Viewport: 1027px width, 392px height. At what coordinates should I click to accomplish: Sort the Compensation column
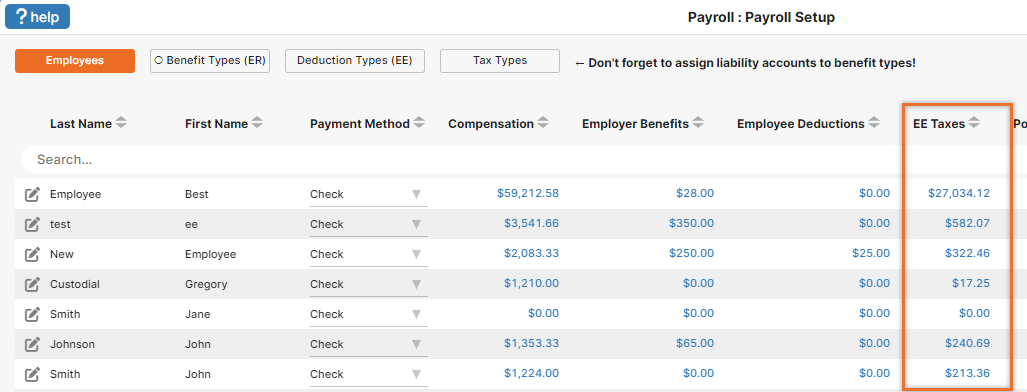(x=543, y=123)
